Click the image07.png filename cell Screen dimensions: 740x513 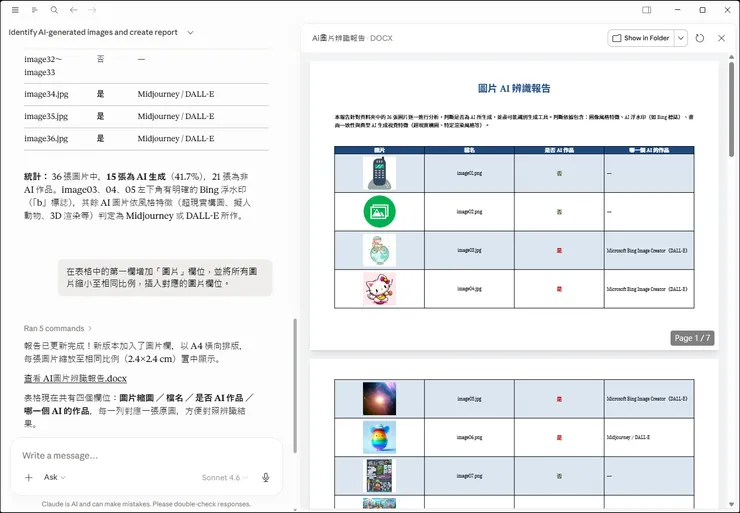[469, 476]
